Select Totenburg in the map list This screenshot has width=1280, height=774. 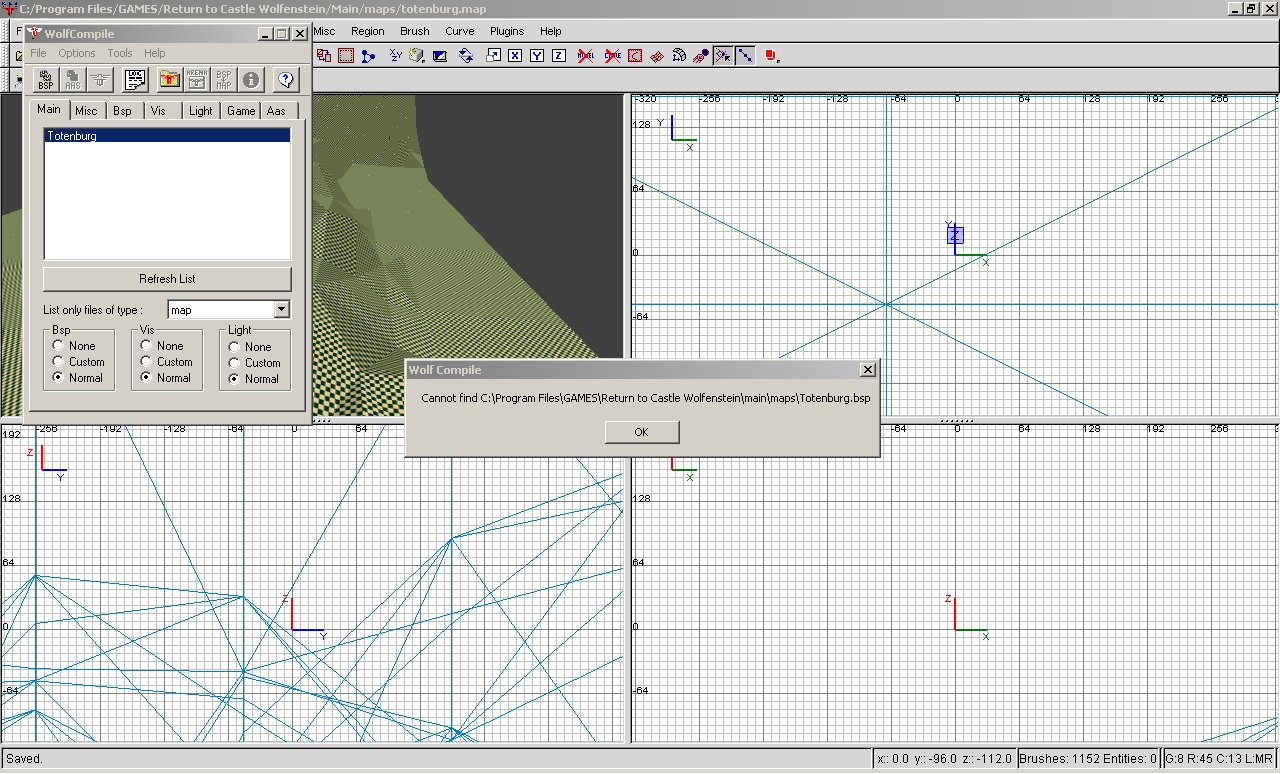click(x=72, y=136)
